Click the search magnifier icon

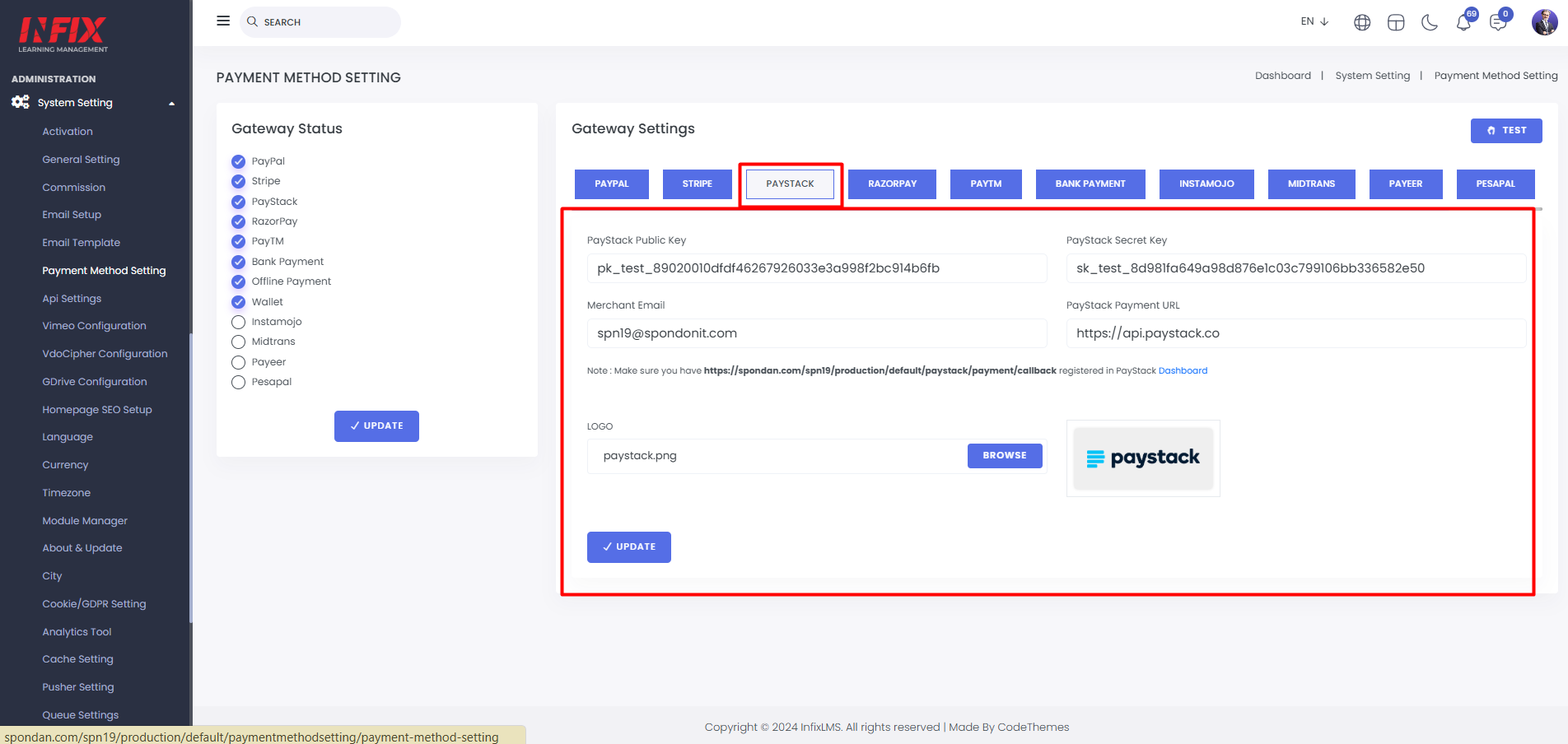pyautogui.click(x=252, y=21)
